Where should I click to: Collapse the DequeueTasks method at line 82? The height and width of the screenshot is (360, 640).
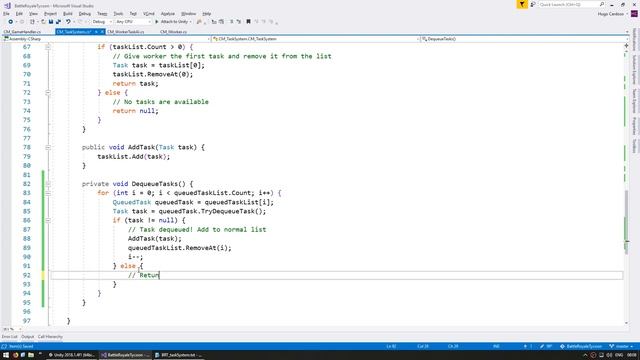[x=48, y=184]
